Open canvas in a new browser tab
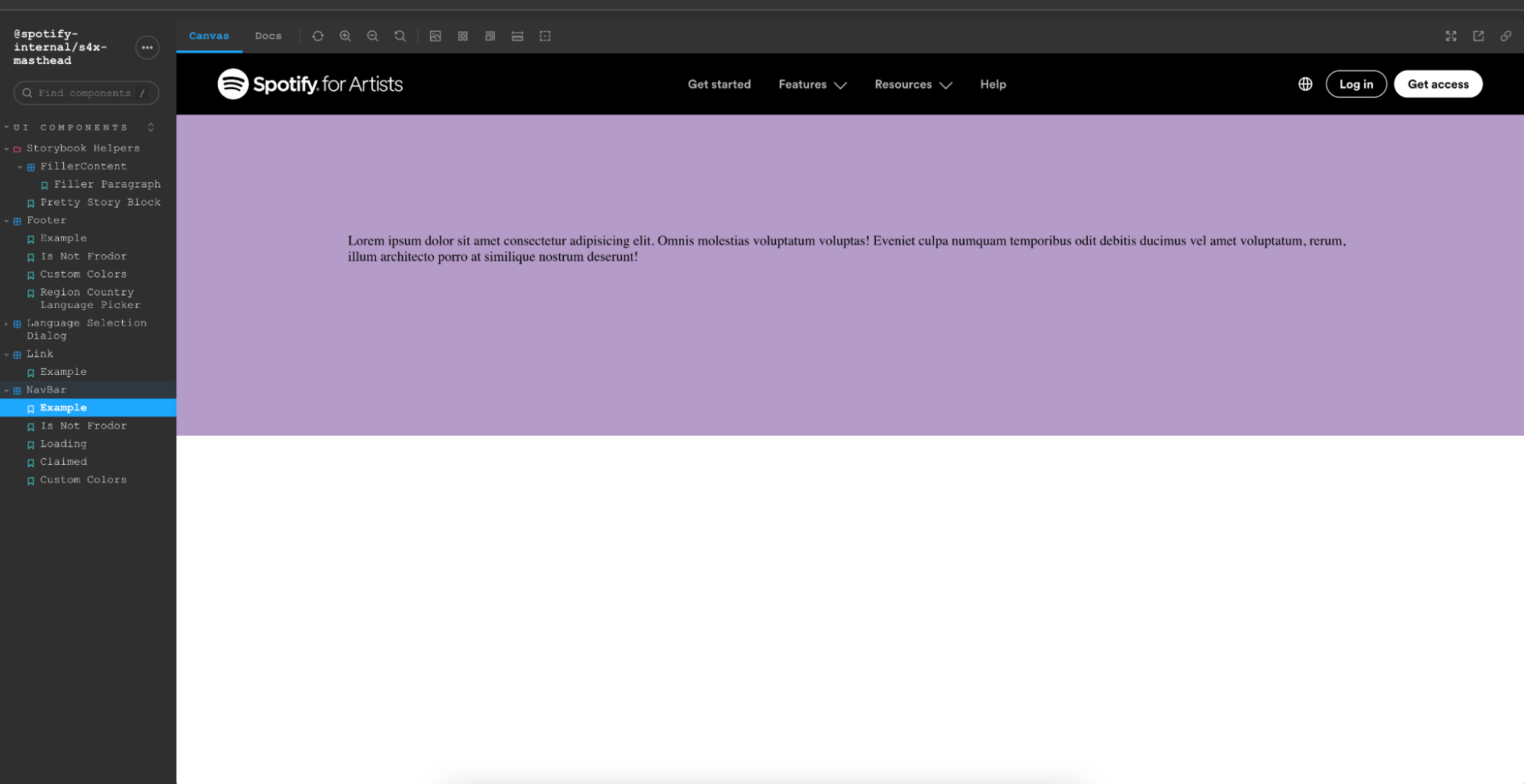1524x784 pixels. pos(1479,36)
